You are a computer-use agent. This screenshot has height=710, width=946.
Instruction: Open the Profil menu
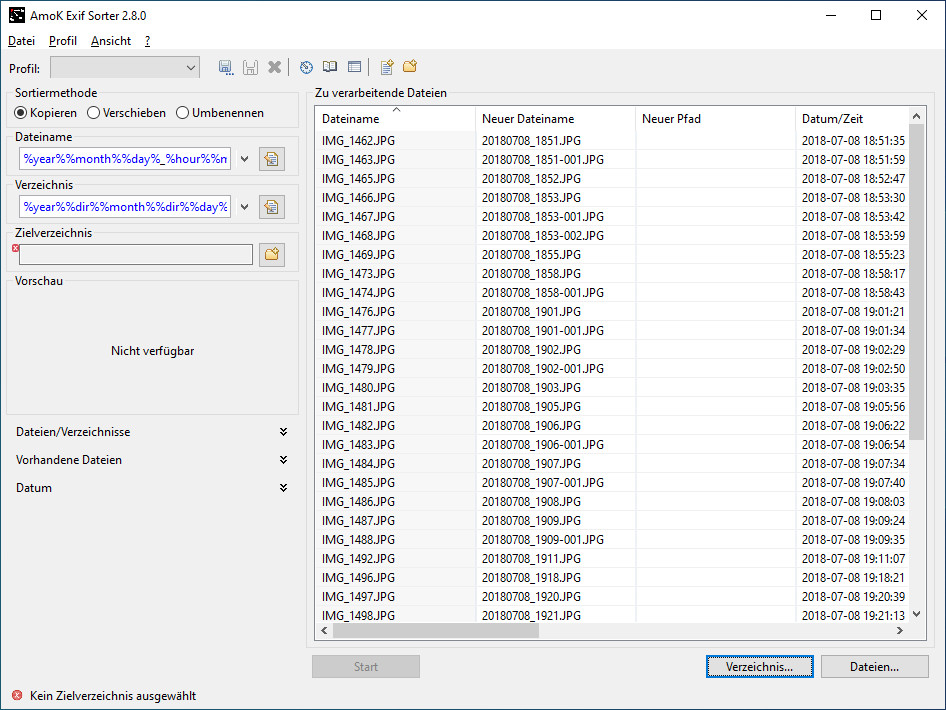(63, 41)
